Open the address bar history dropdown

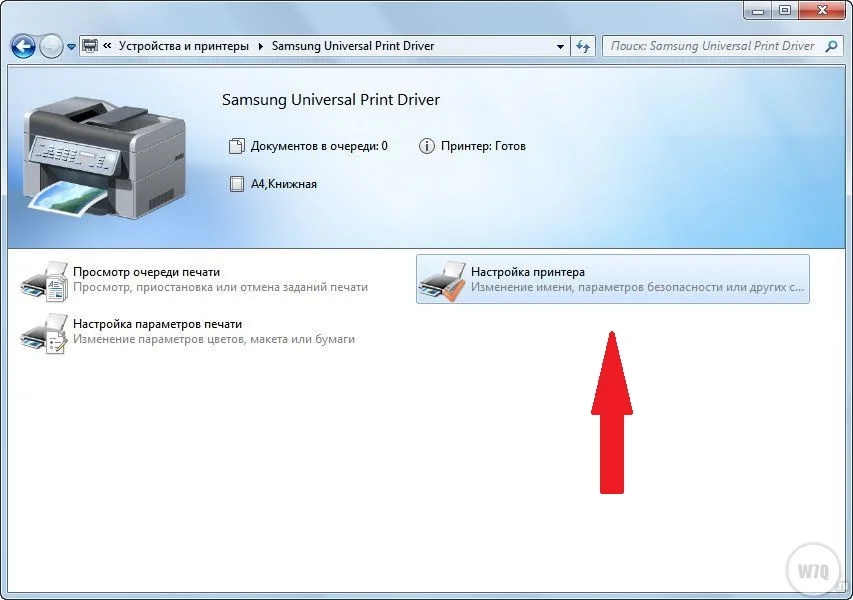pos(560,47)
